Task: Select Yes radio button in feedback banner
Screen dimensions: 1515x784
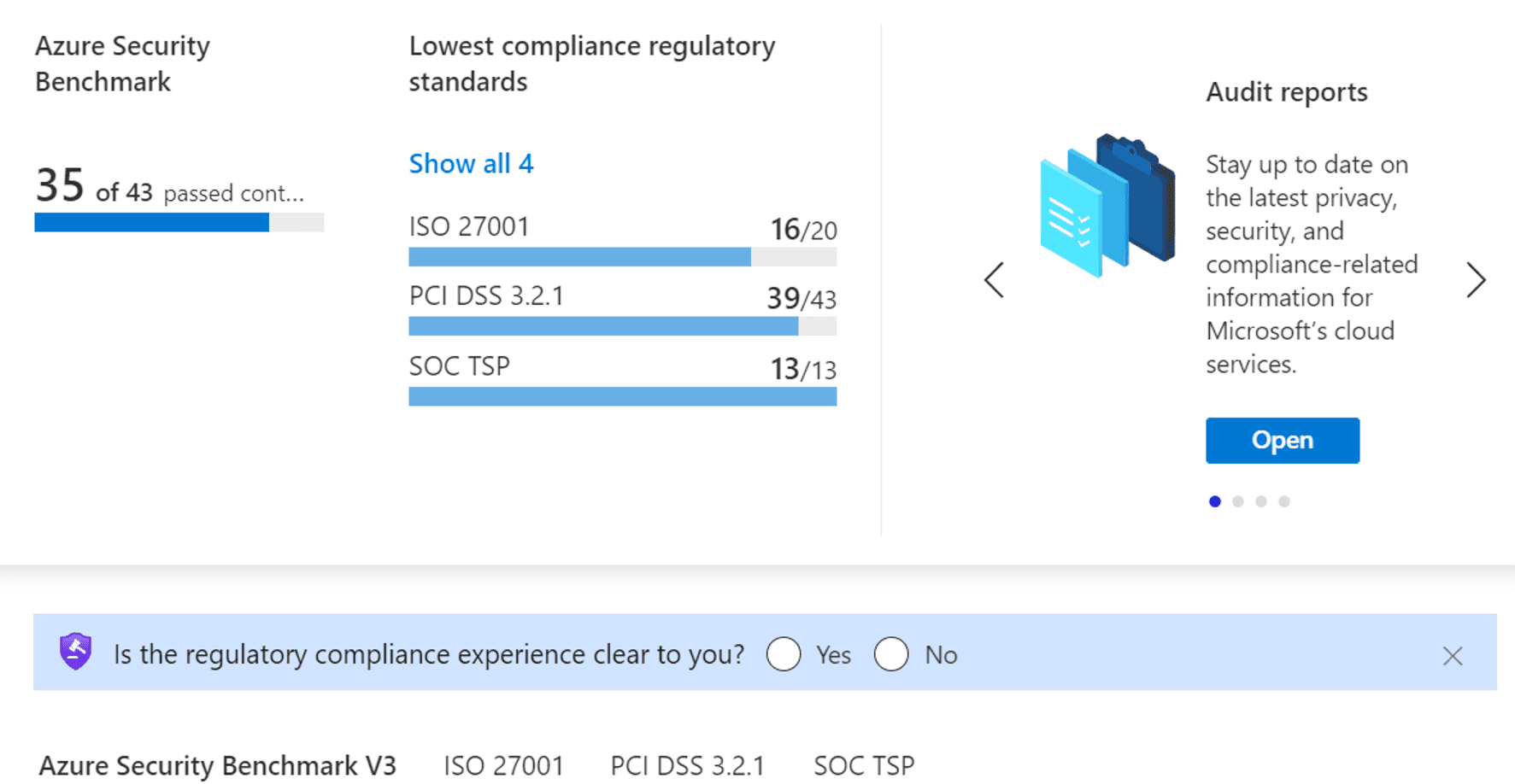Action: [x=784, y=655]
